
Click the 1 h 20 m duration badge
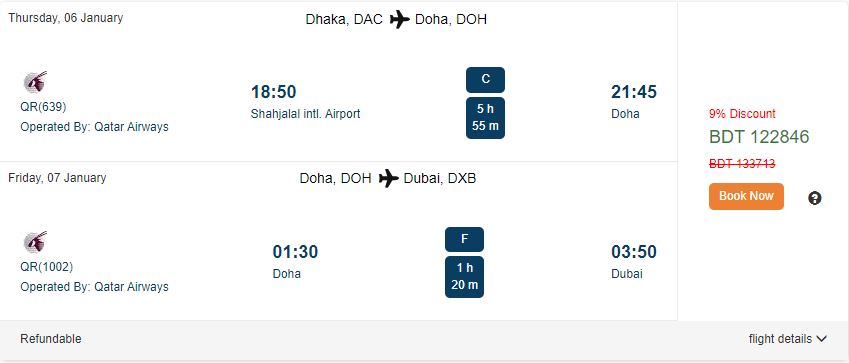(464, 277)
